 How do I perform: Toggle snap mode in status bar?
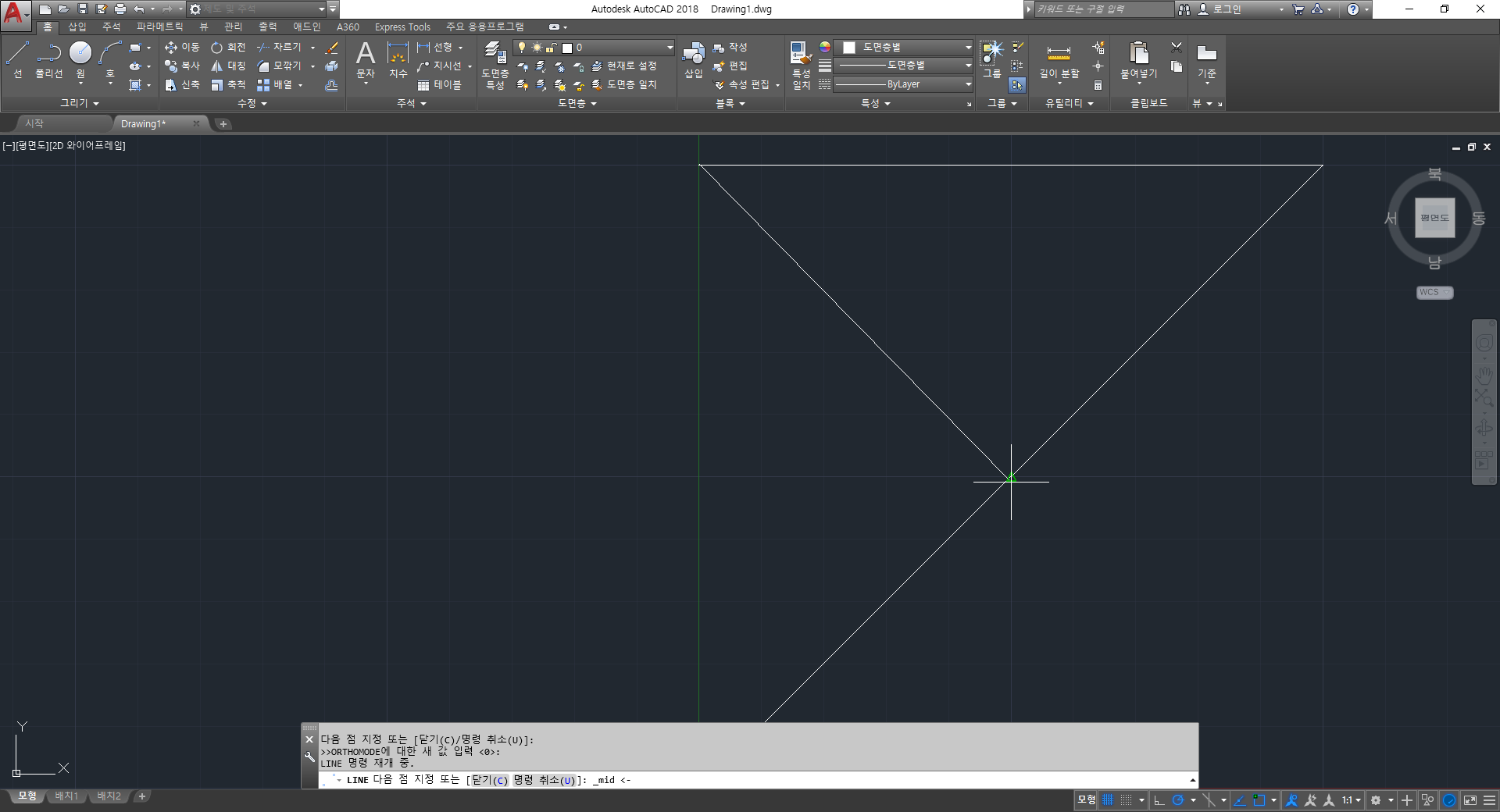1126,800
